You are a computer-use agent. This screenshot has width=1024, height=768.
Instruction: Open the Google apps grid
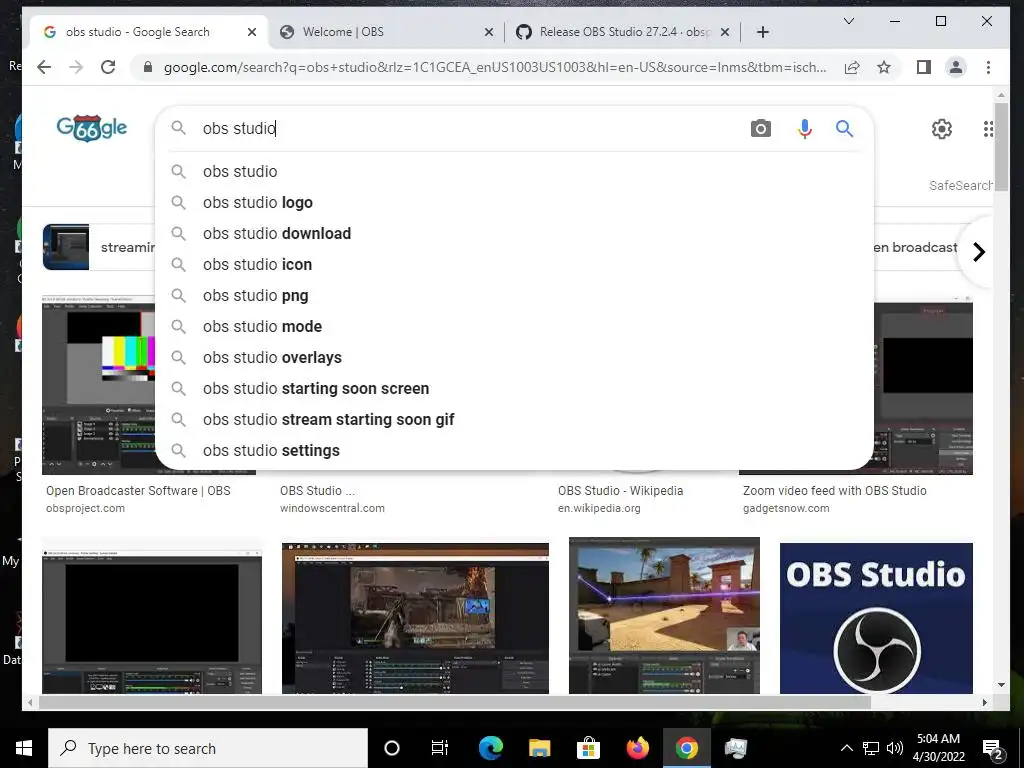988,129
